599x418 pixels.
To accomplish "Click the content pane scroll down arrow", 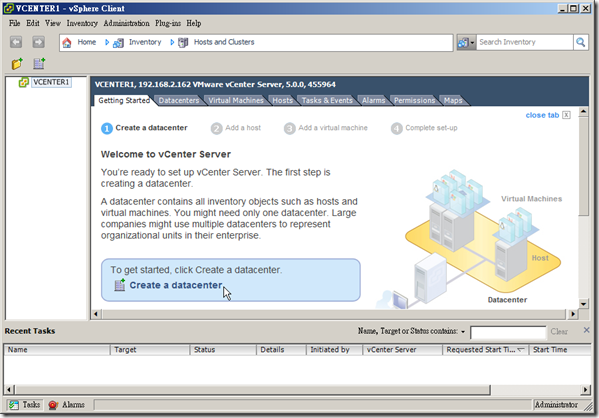I will (x=583, y=304).
